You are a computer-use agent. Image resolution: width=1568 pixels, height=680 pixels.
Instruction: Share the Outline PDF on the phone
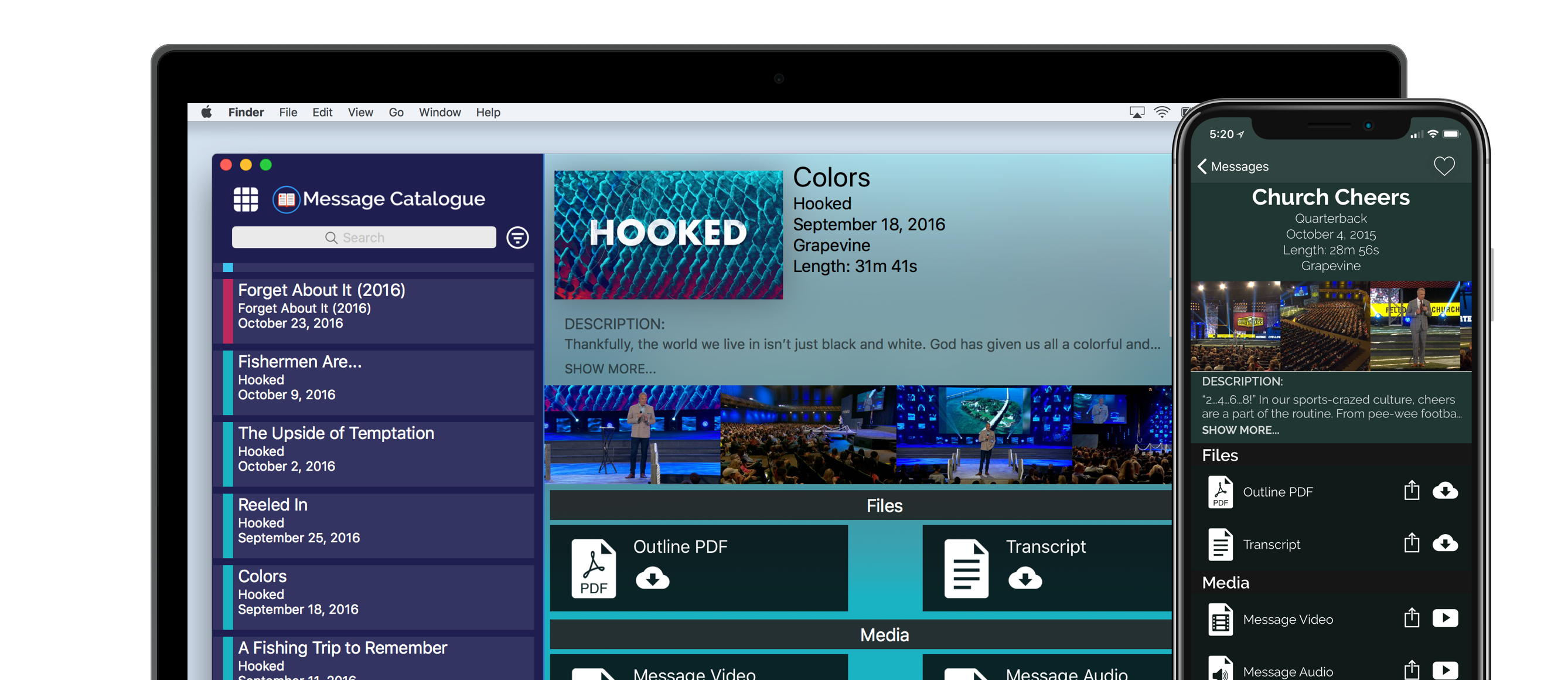pyautogui.click(x=1412, y=491)
